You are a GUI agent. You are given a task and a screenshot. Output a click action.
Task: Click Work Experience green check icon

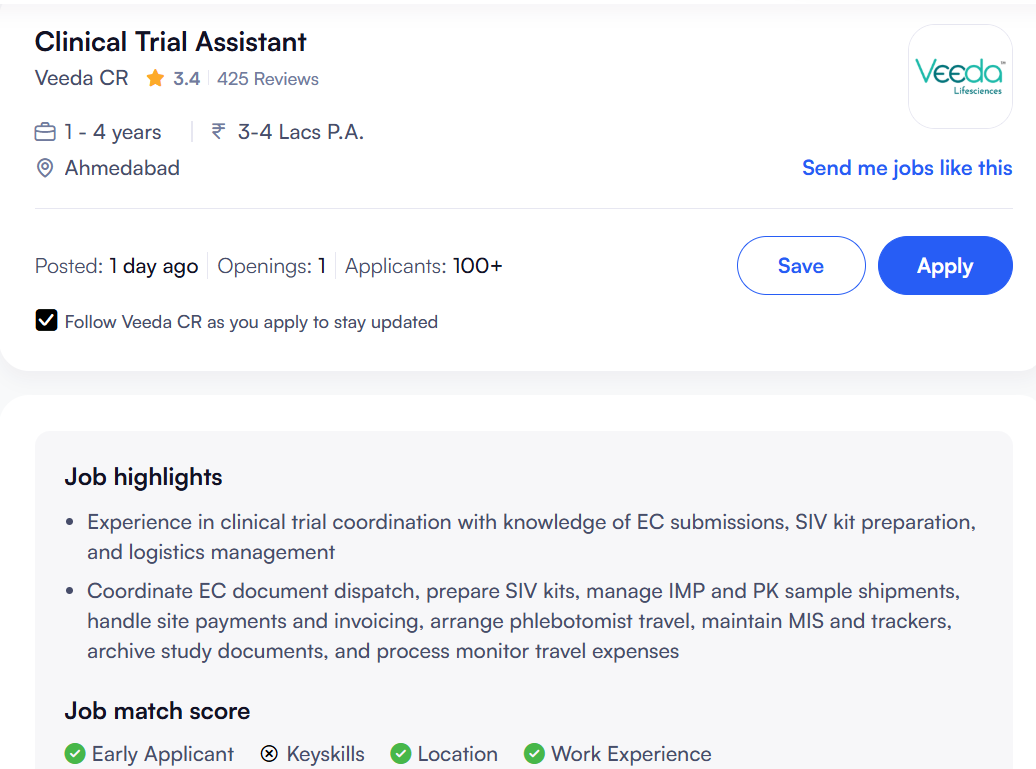534,754
